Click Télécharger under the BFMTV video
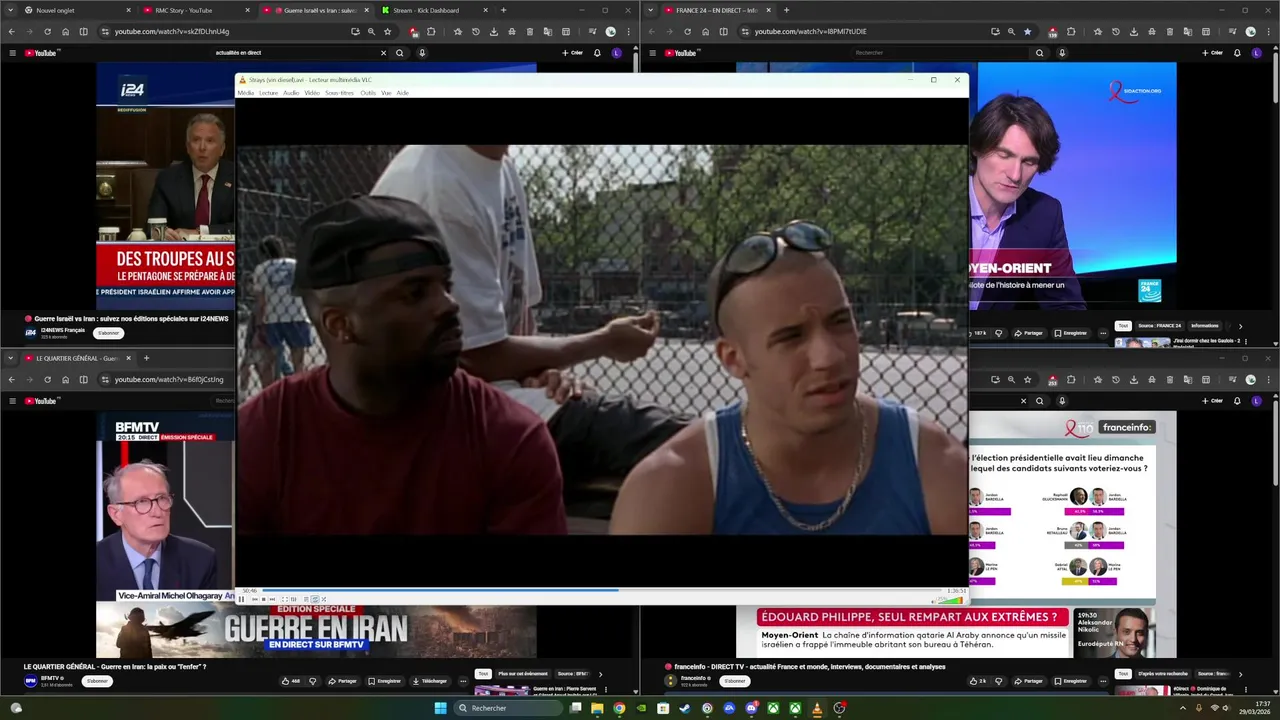 [430, 681]
